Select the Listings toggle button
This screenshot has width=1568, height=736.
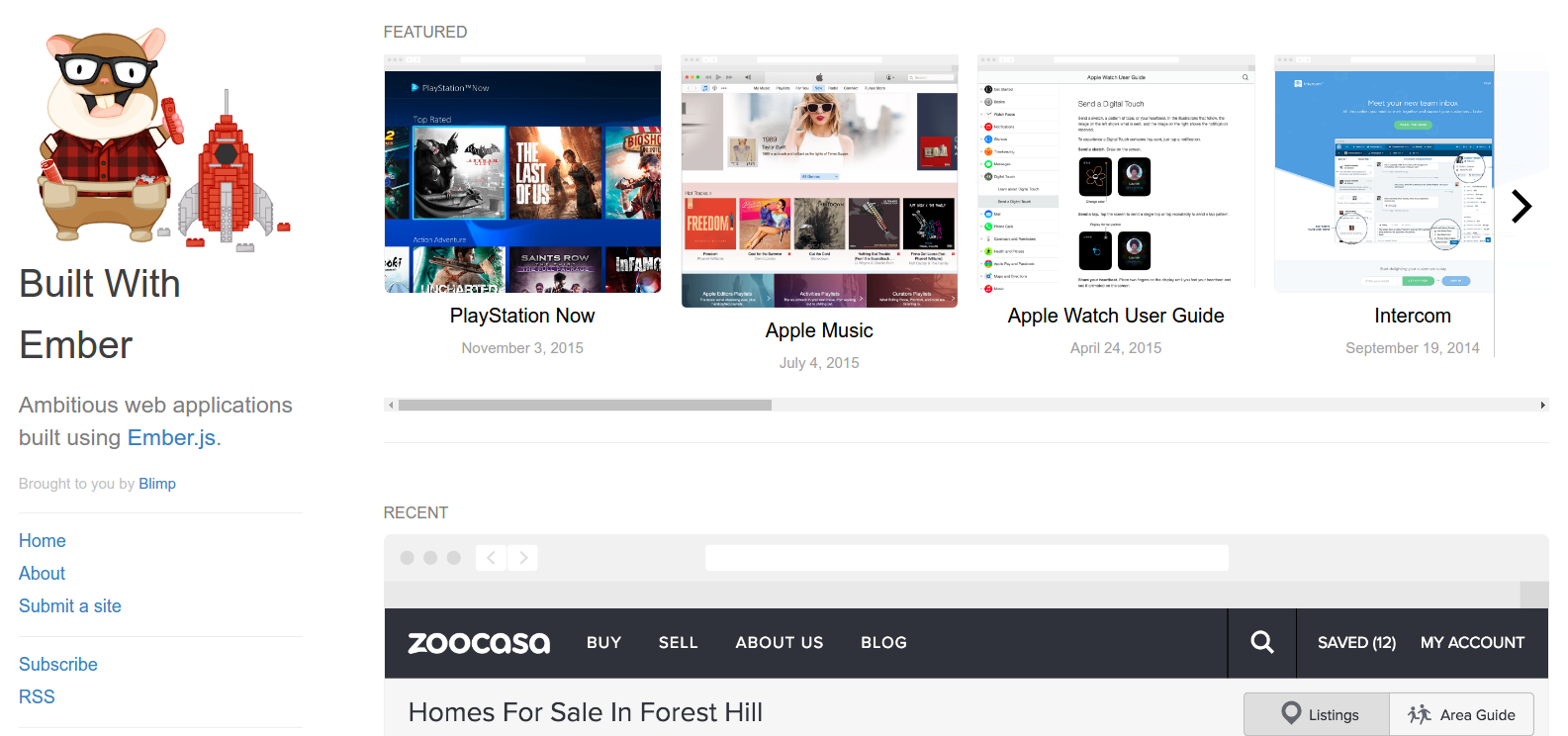(1317, 714)
